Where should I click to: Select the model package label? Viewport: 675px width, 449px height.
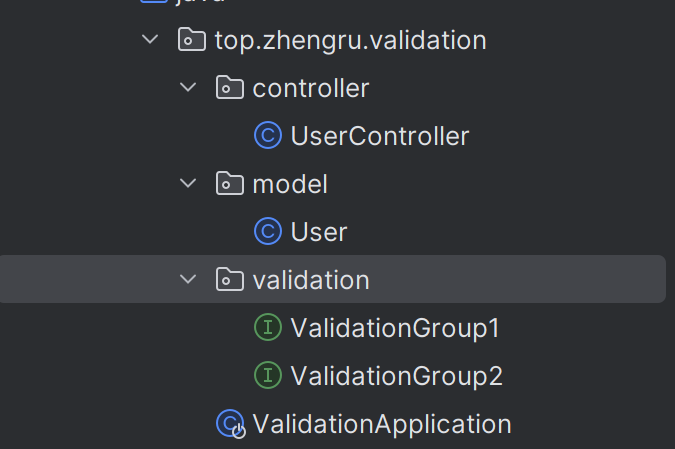coord(290,184)
